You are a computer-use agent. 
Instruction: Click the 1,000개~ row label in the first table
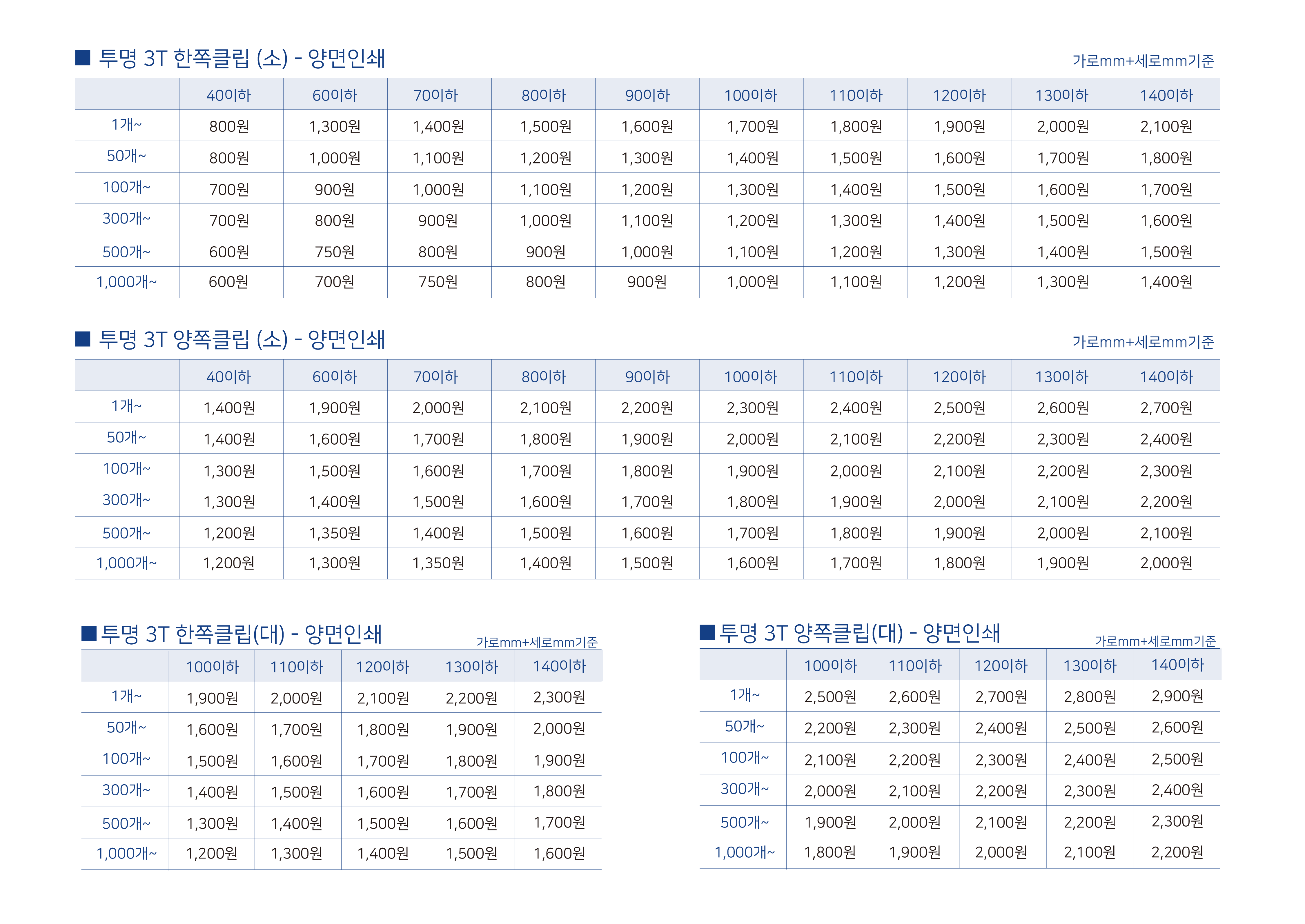(x=126, y=282)
